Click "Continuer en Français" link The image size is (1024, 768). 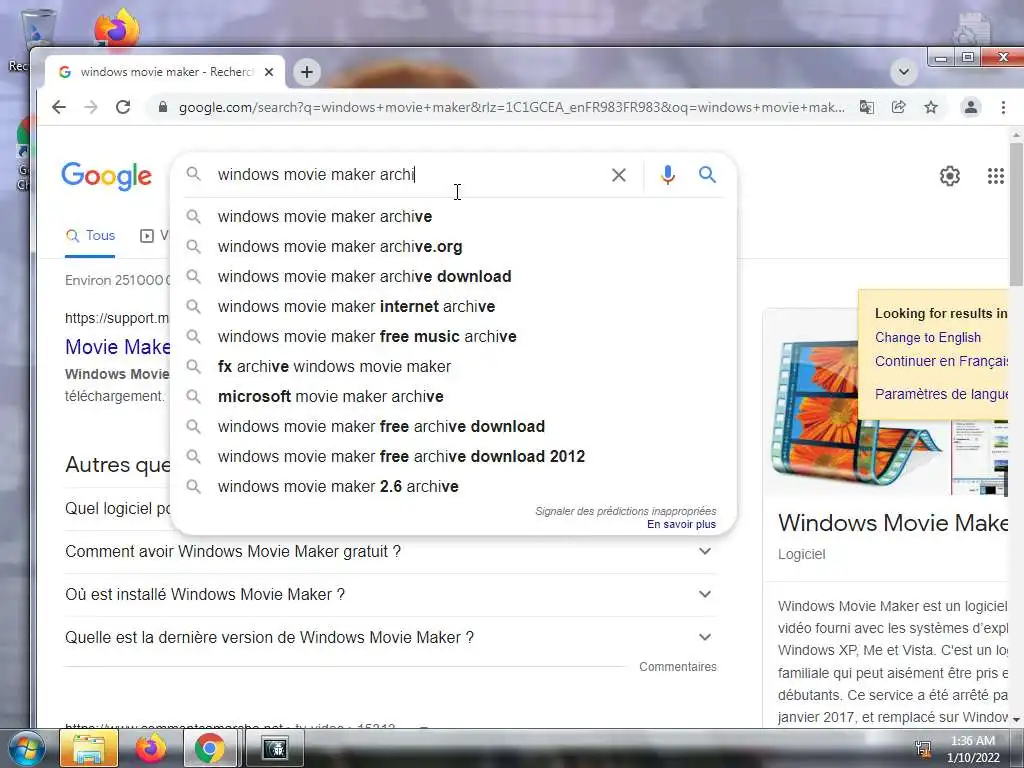point(941,361)
